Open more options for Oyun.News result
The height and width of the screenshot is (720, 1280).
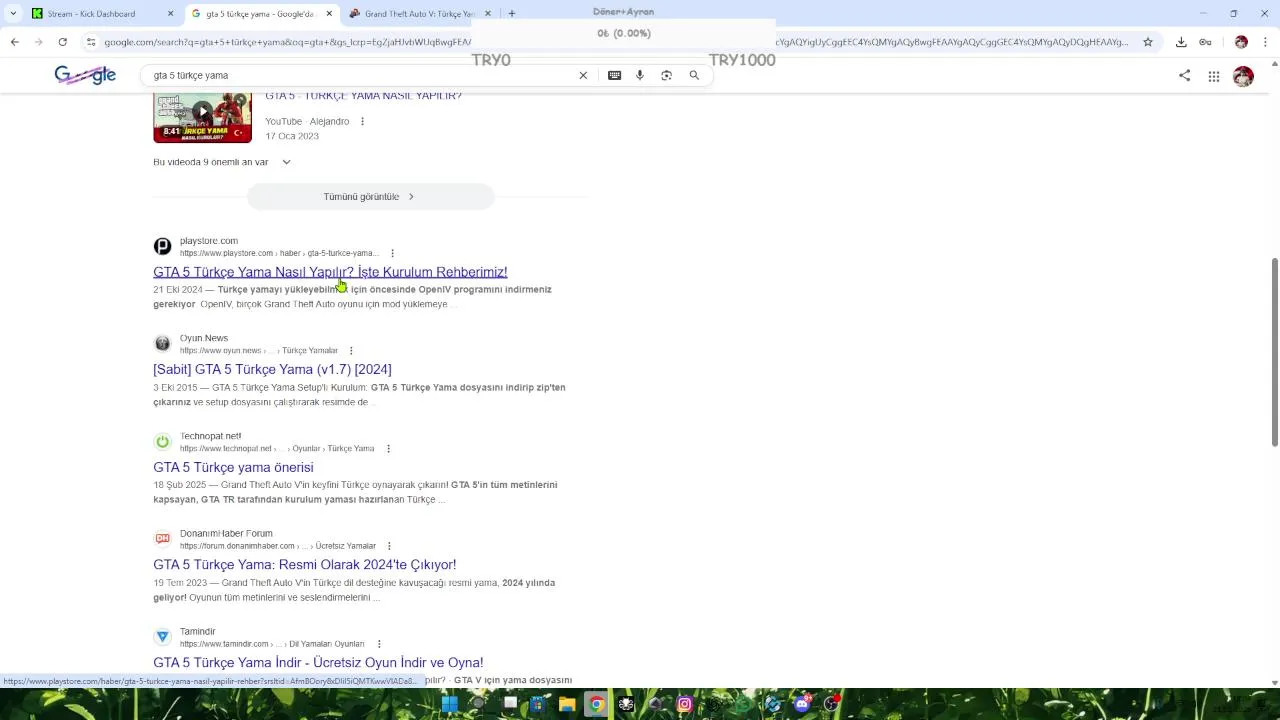pyautogui.click(x=350, y=351)
